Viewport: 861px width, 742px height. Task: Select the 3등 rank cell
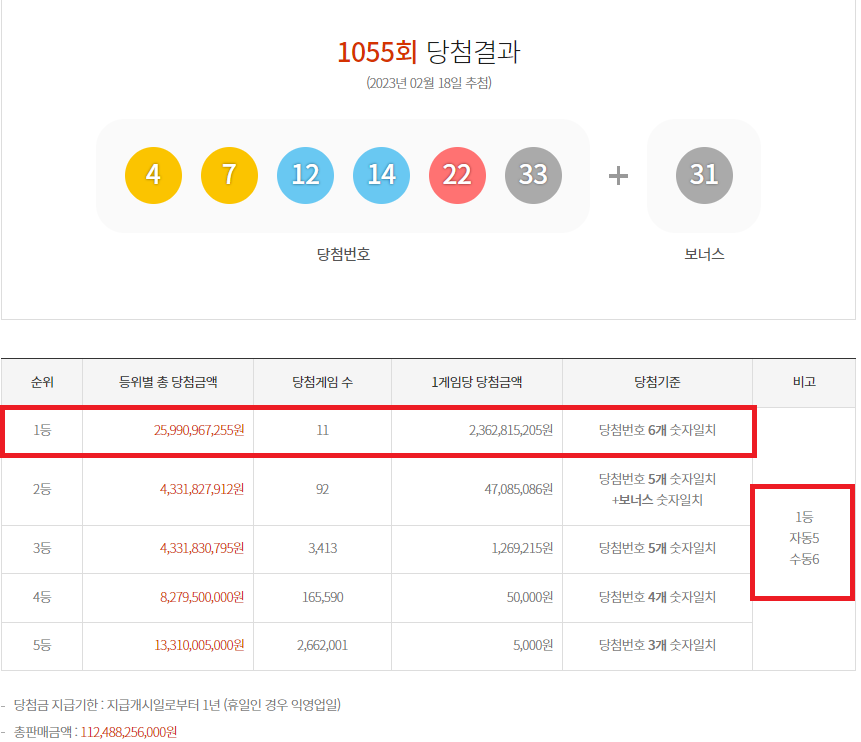(x=42, y=548)
